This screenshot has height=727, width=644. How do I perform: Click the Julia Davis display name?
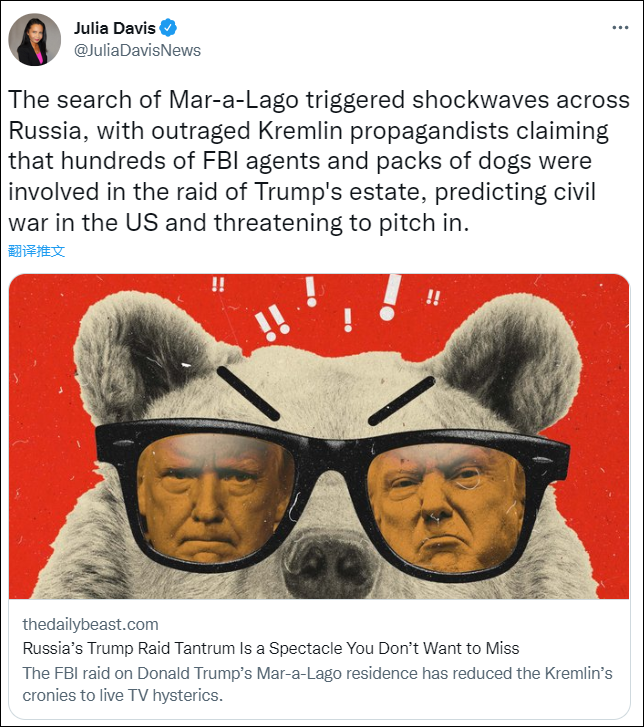point(115,28)
